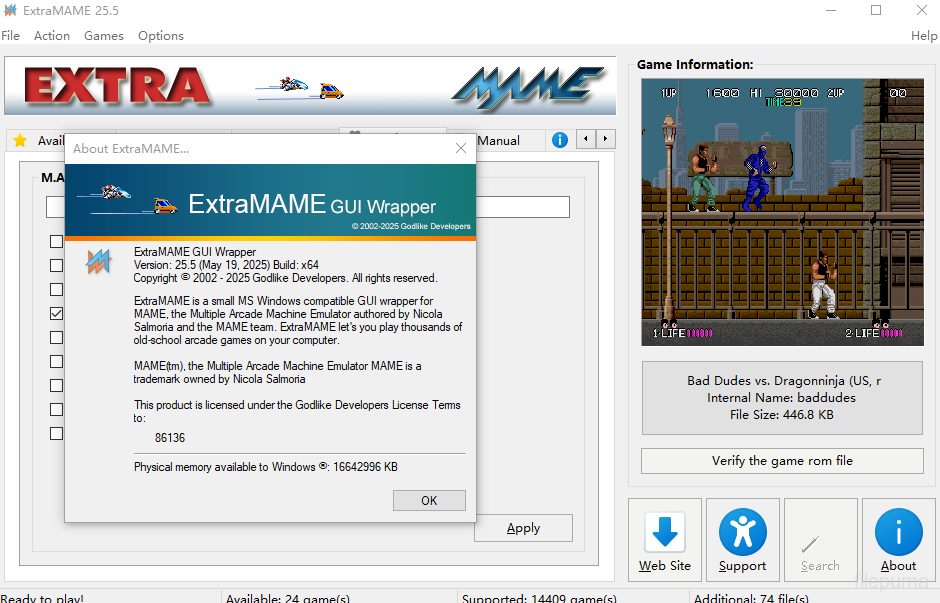Image resolution: width=940 pixels, height=603 pixels.
Task: Click Verify the game rom file
Action: click(782, 460)
